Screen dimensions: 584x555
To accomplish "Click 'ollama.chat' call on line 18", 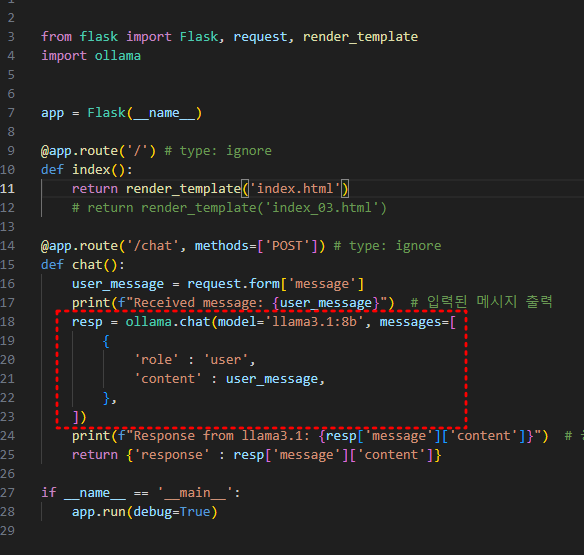I will (x=168, y=321).
